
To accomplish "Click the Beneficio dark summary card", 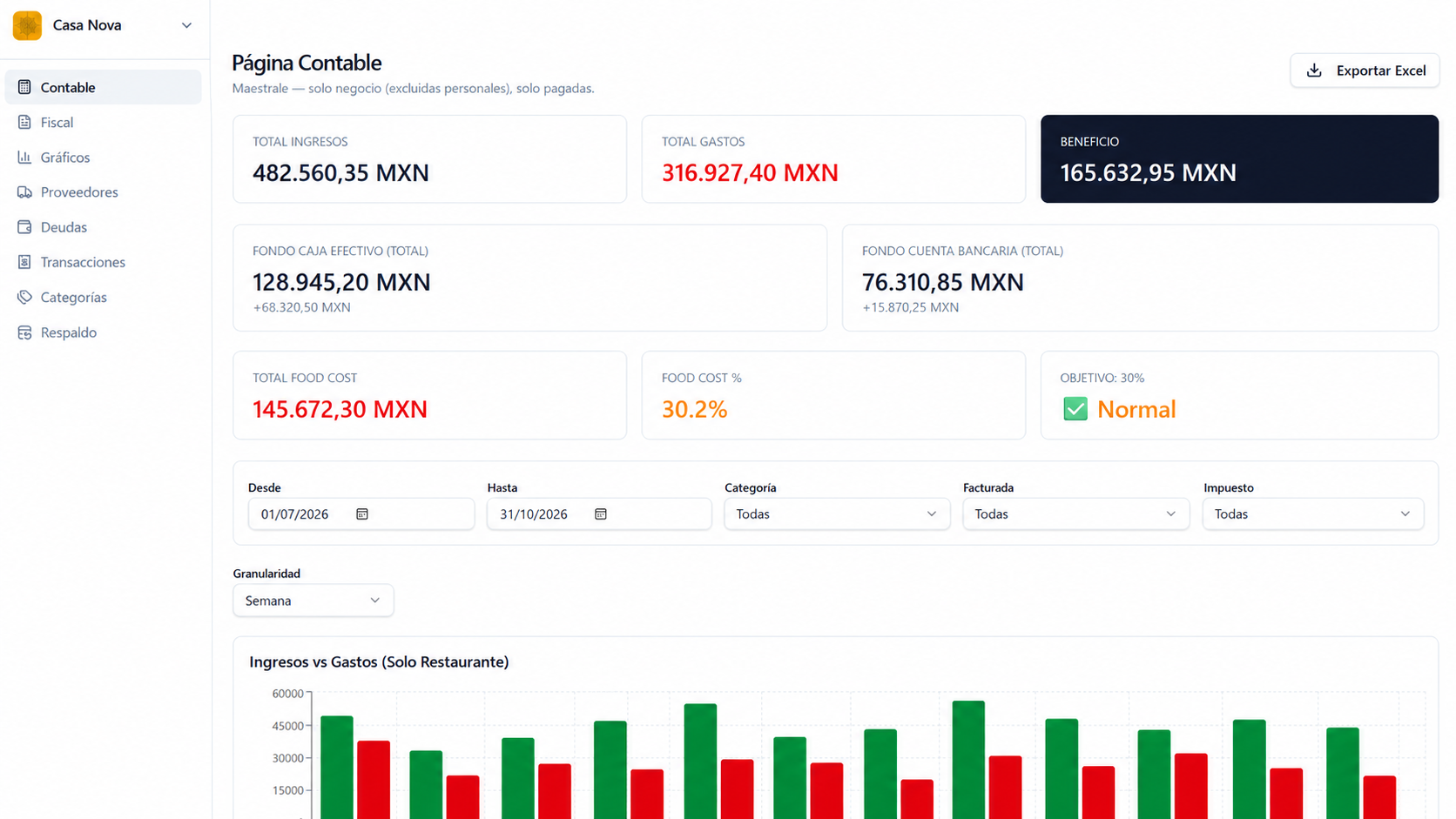I will [x=1239, y=159].
